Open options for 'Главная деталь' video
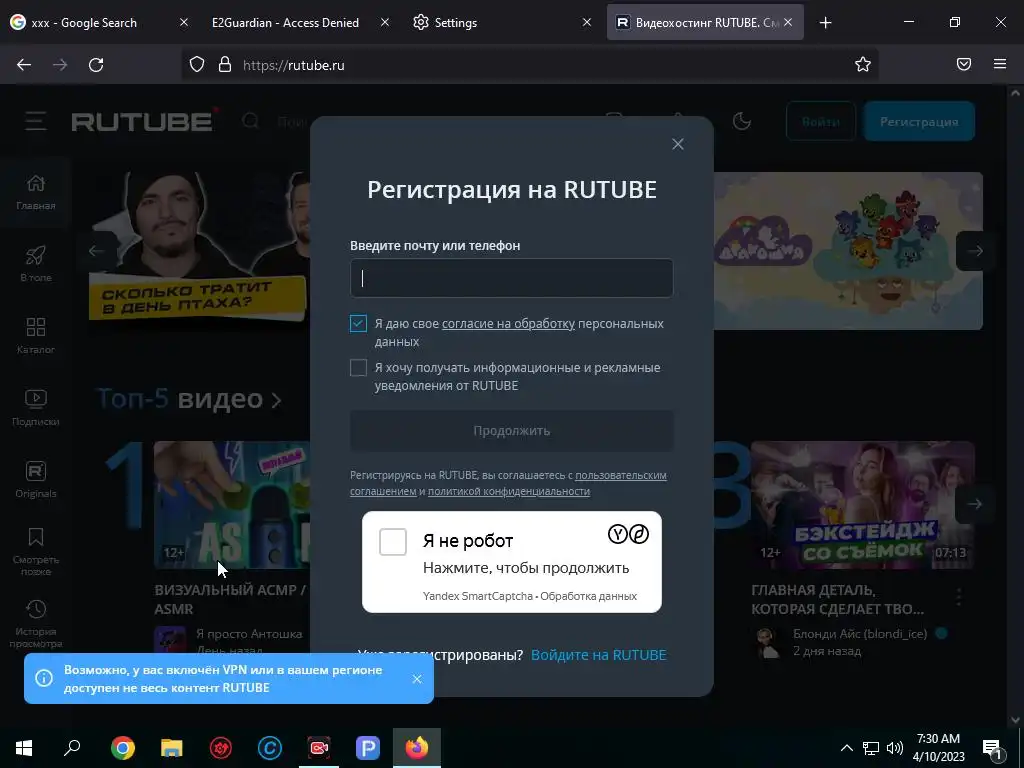The height and width of the screenshot is (768, 1024). (959, 597)
